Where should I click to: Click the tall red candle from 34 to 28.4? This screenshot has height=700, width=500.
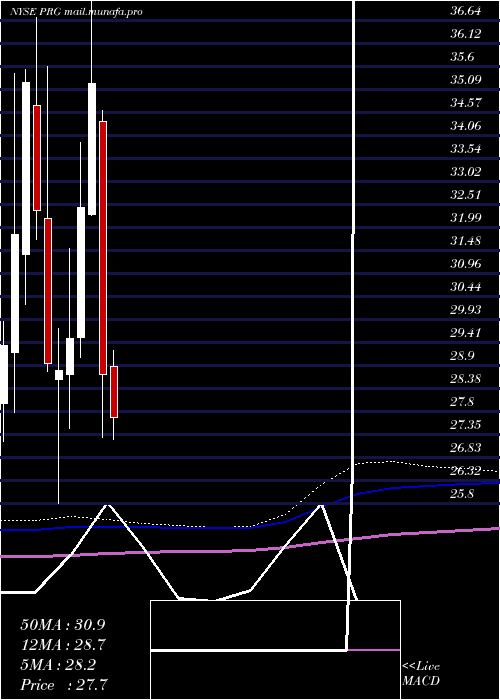(103, 248)
